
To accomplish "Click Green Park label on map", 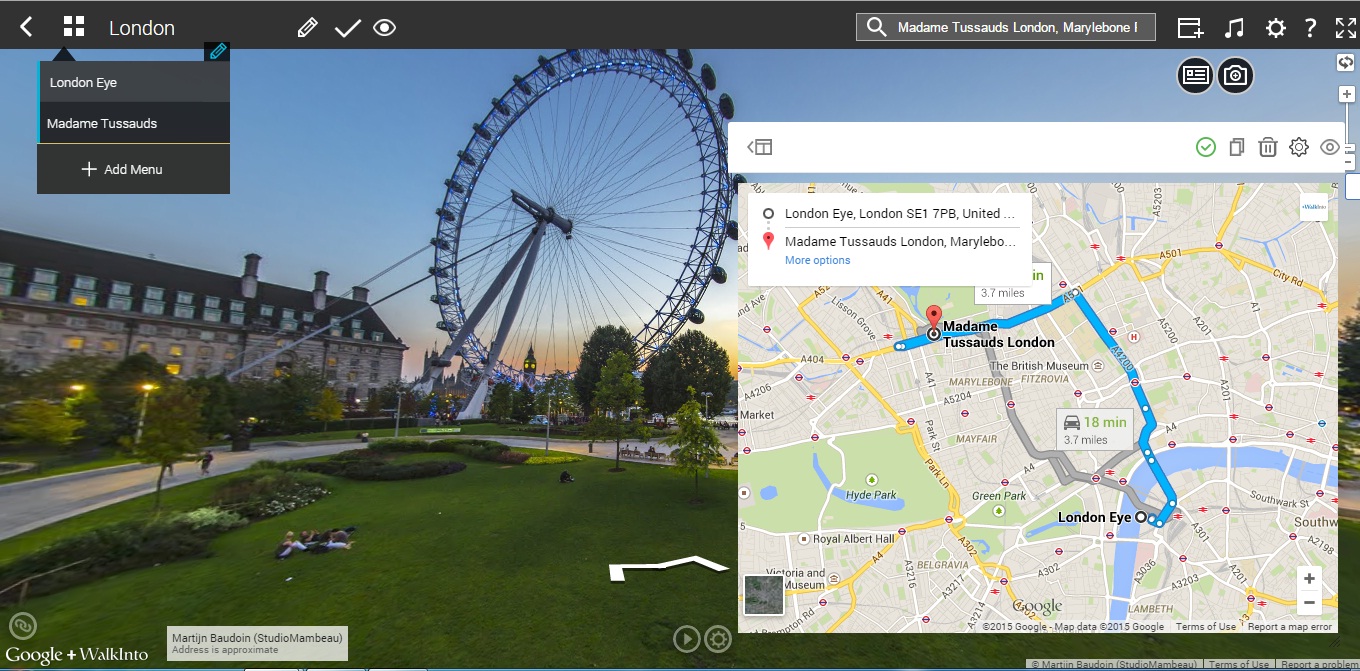I will [999, 496].
